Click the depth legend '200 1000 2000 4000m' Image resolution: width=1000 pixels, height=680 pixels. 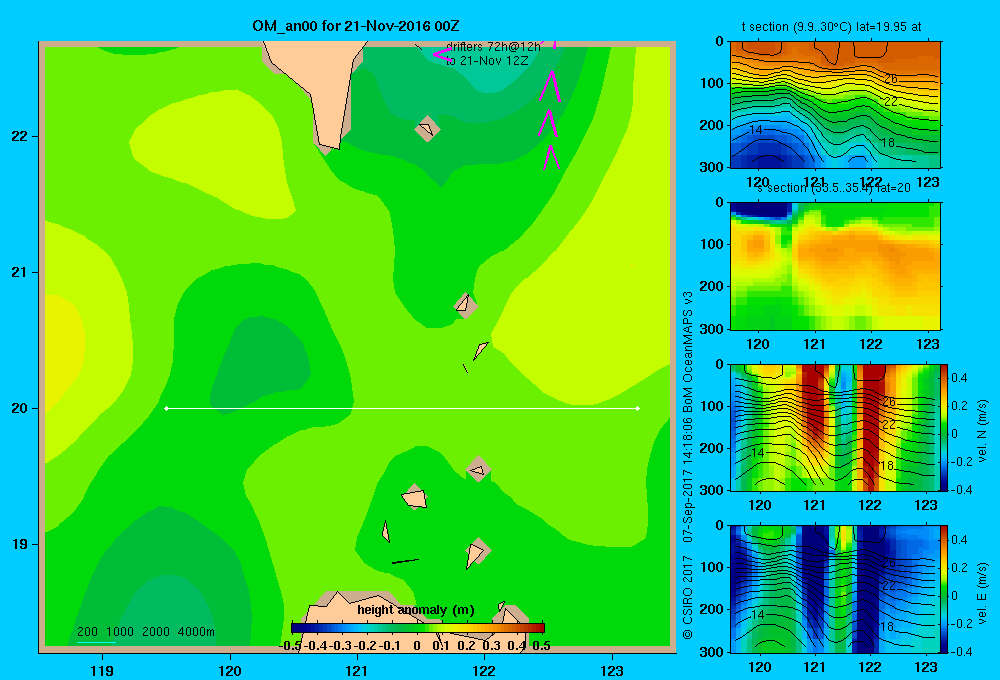pyautogui.click(x=145, y=632)
